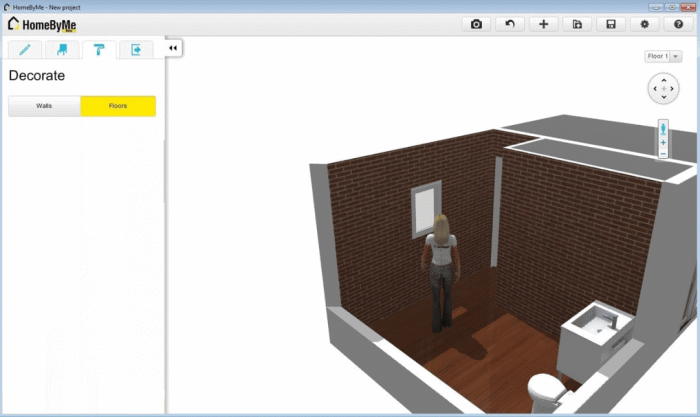Switch to first-person view with the person icon
The height and width of the screenshot is (417, 700).
[x=663, y=129]
